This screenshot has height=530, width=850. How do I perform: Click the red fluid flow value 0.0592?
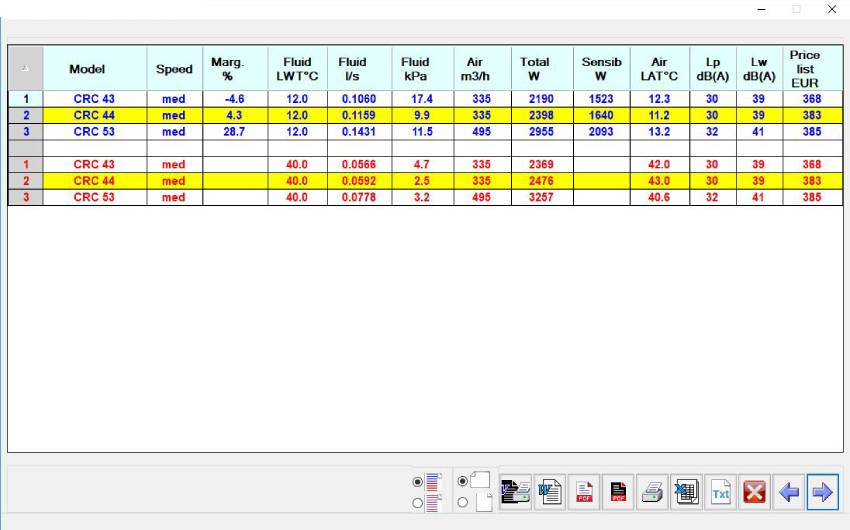pos(359,181)
